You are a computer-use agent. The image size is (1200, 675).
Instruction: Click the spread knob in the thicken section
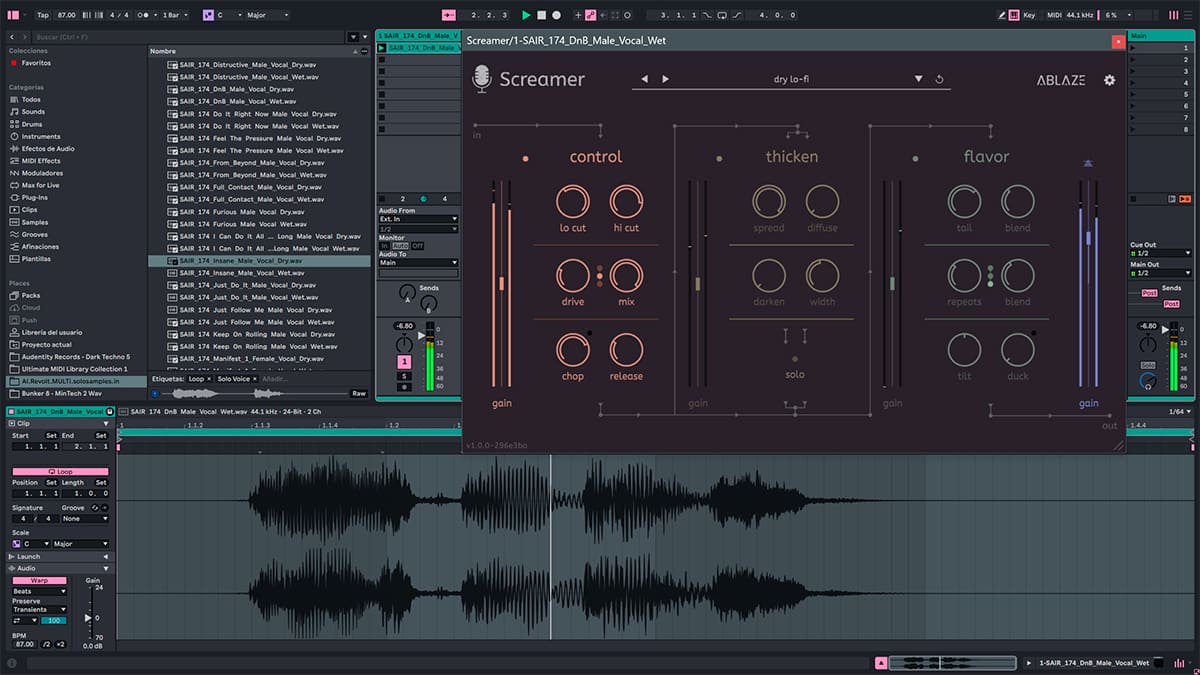tap(769, 202)
